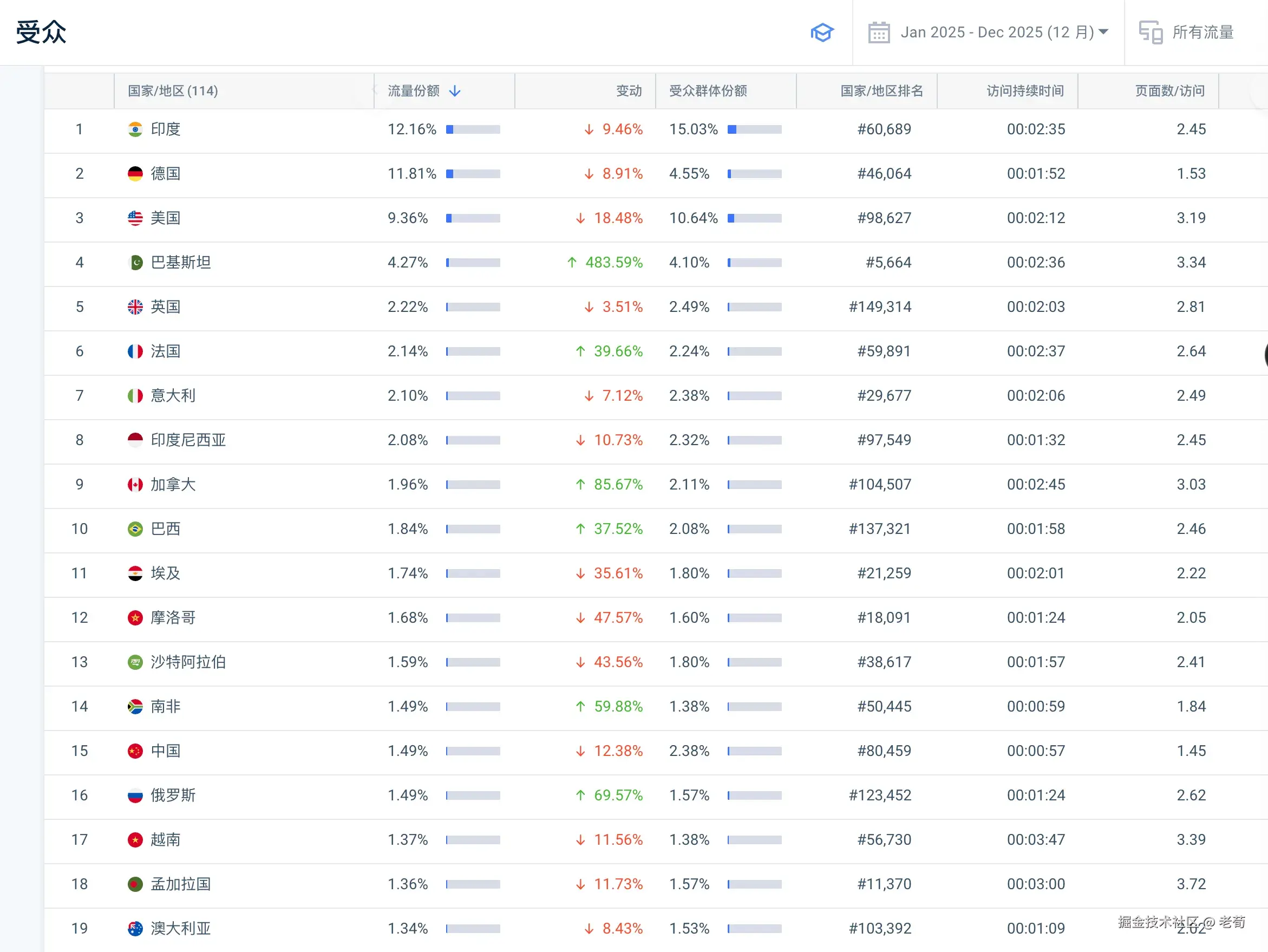Click the Germany flag icon
The image size is (1268, 952).
point(135,174)
